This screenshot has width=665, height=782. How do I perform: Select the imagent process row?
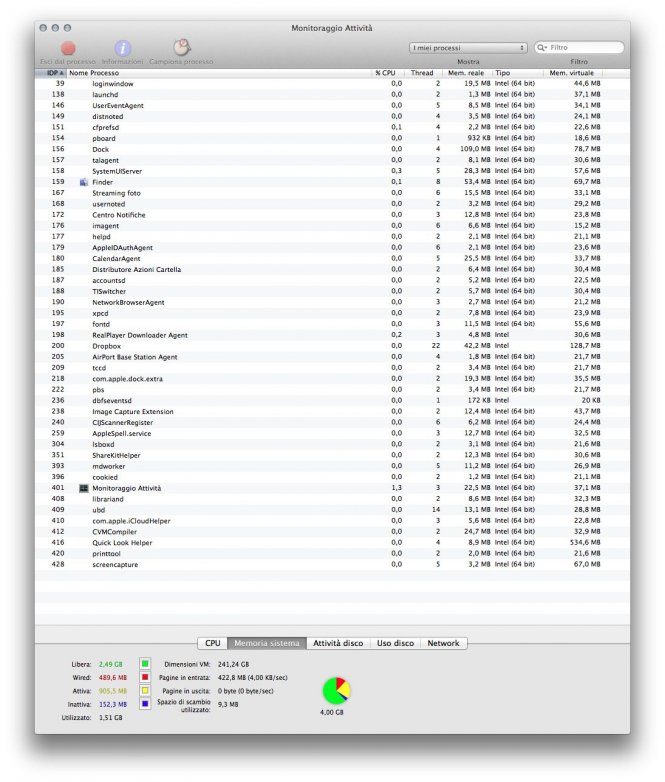click(x=332, y=226)
